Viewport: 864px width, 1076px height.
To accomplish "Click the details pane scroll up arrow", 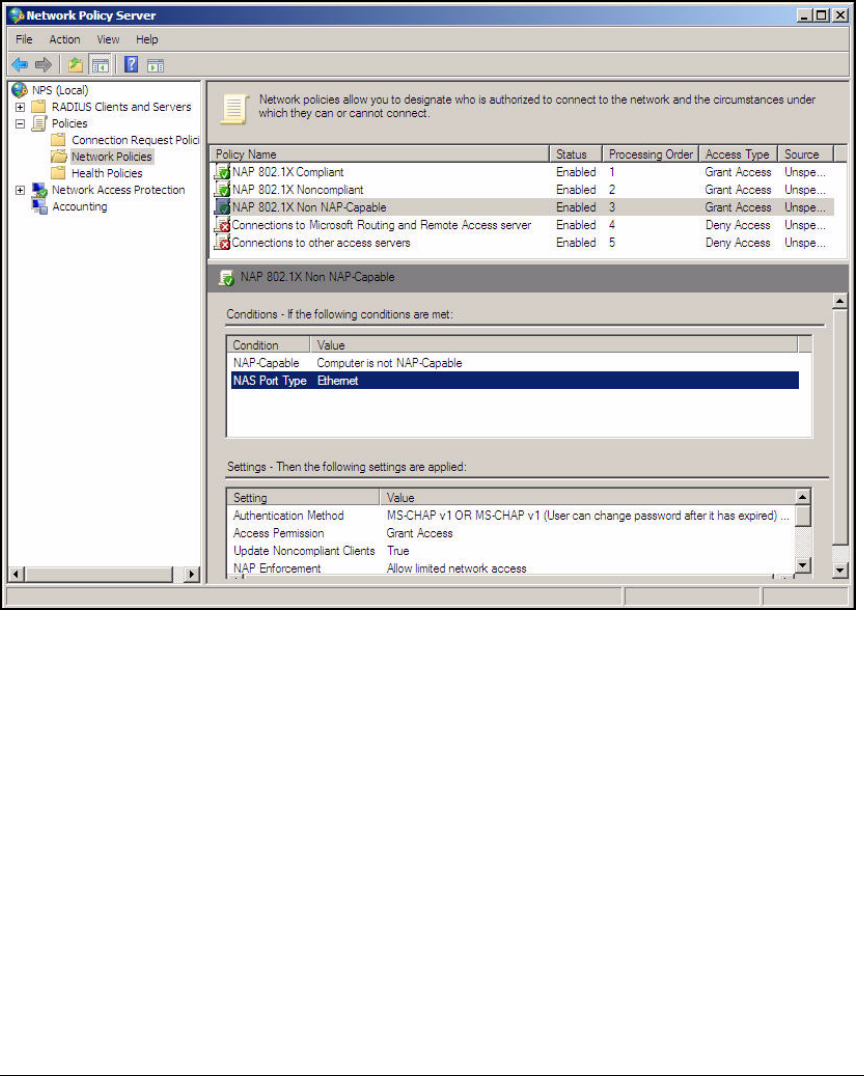I will 840,301.
